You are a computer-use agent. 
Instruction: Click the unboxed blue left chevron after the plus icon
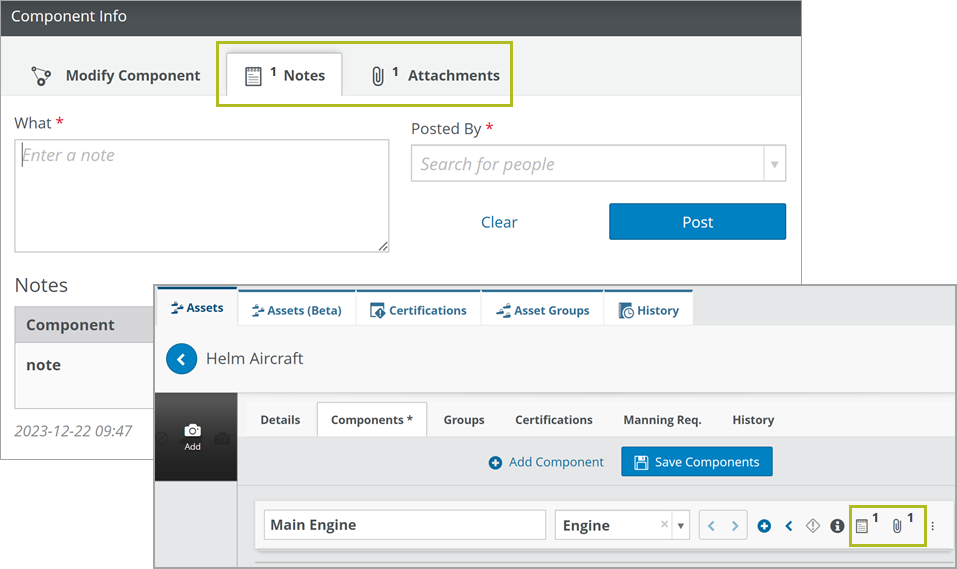pos(789,526)
